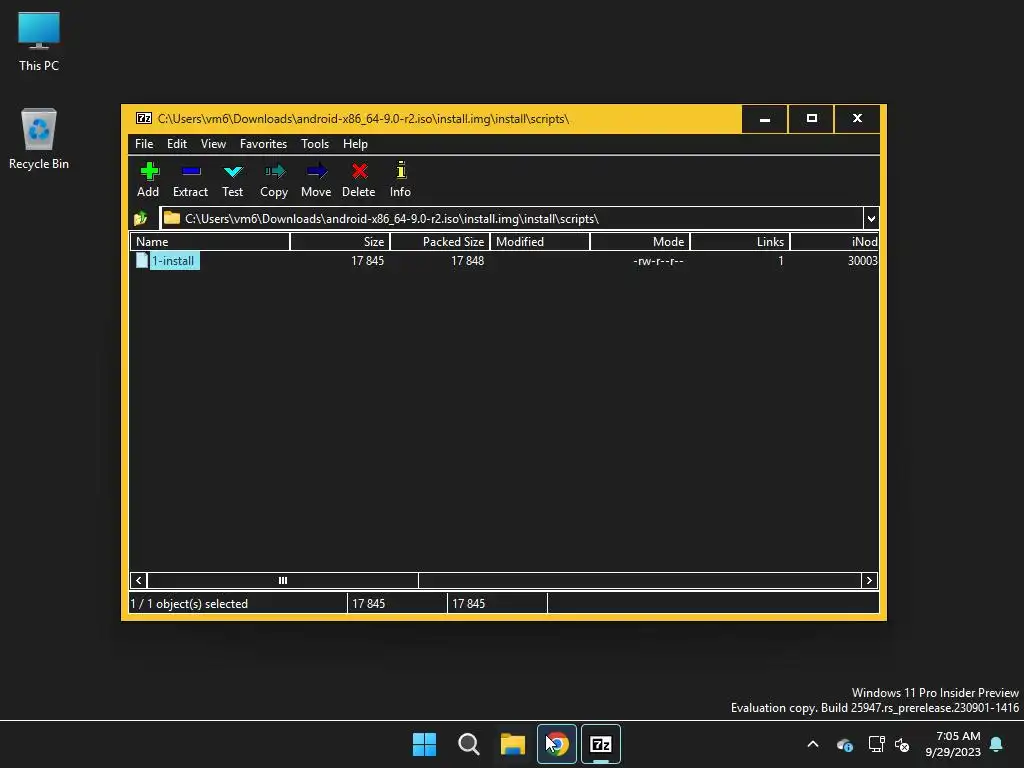
Task: Click the 30003 iNode cell
Action: [x=863, y=261]
